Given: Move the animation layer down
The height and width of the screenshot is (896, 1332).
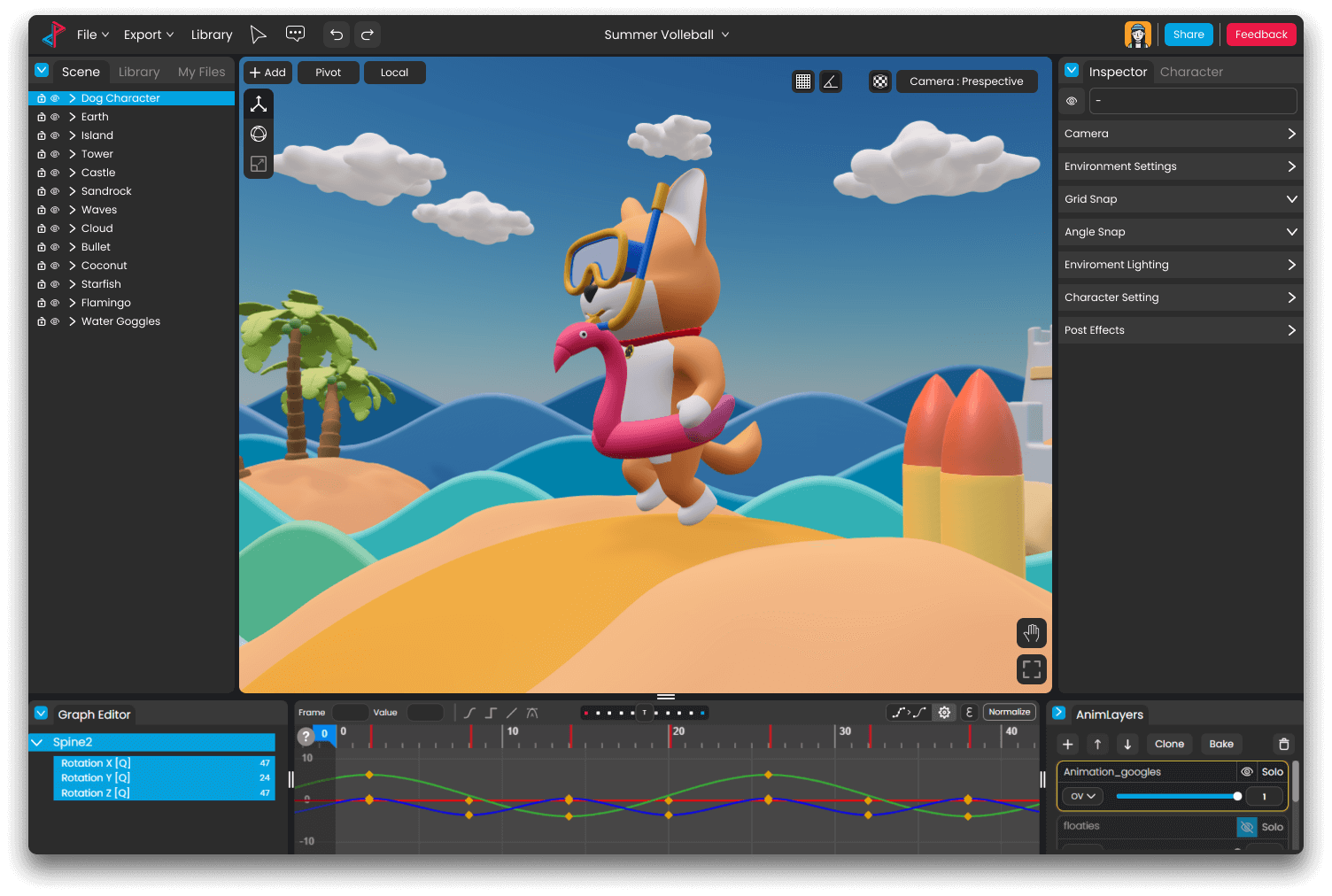Looking at the screenshot, I should point(1127,745).
